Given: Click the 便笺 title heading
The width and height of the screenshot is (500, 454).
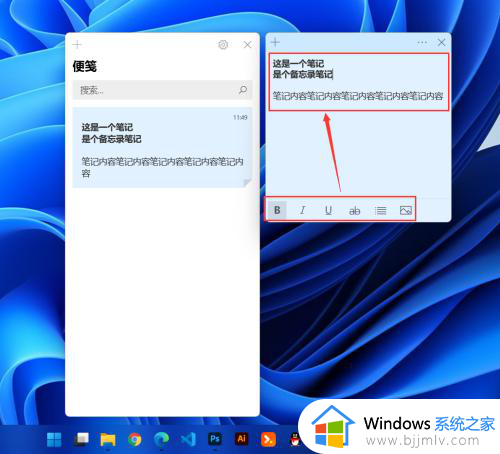Looking at the screenshot, I should [x=85, y=66].
